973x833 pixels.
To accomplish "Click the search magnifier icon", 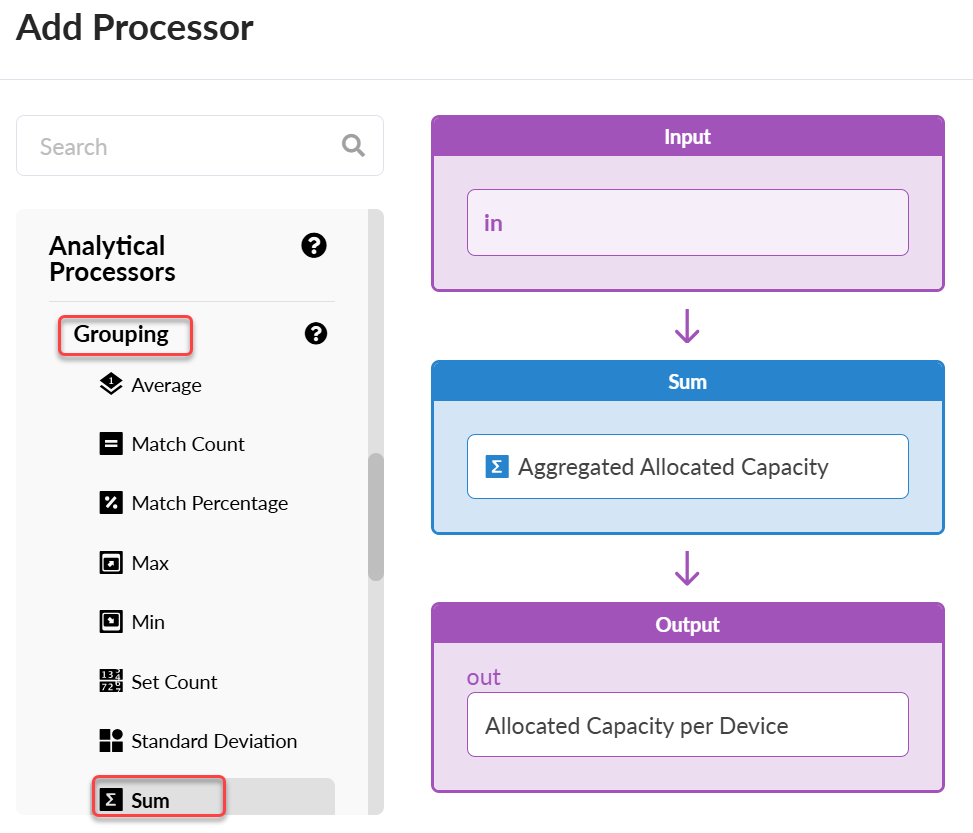I will coord(353,146).
